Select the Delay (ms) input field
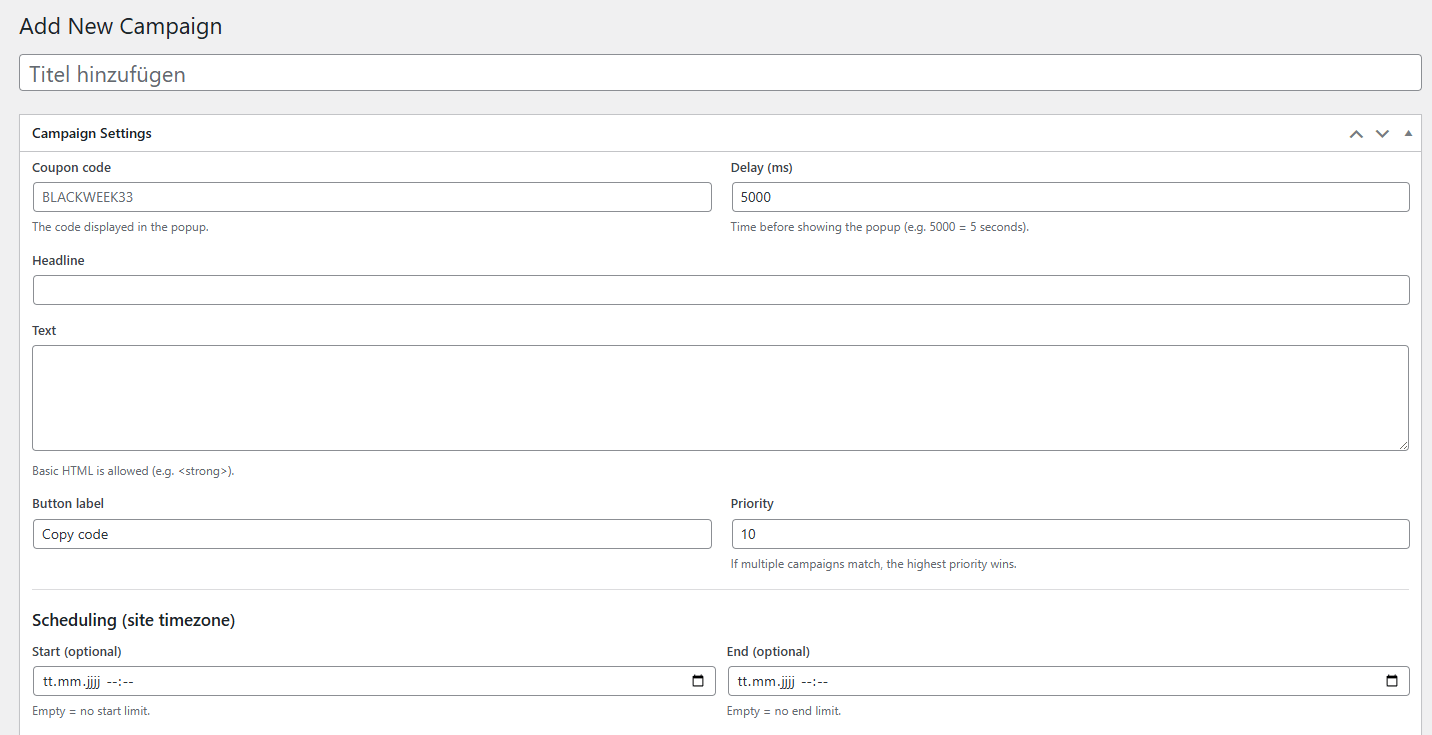The height and width of the screenshot is (735, 1432). click(1070, 197)
